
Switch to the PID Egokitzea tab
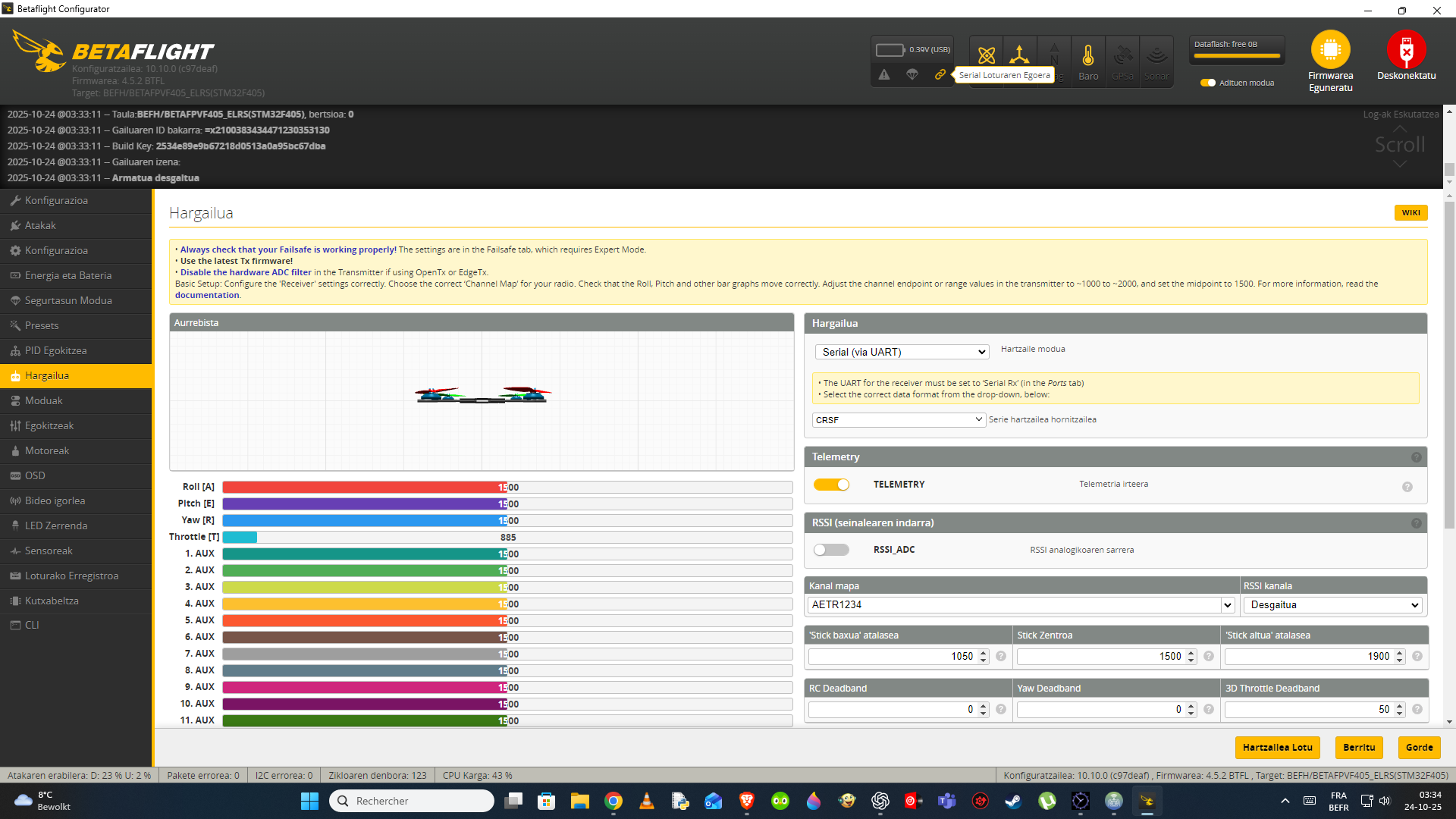coord(55,350)
